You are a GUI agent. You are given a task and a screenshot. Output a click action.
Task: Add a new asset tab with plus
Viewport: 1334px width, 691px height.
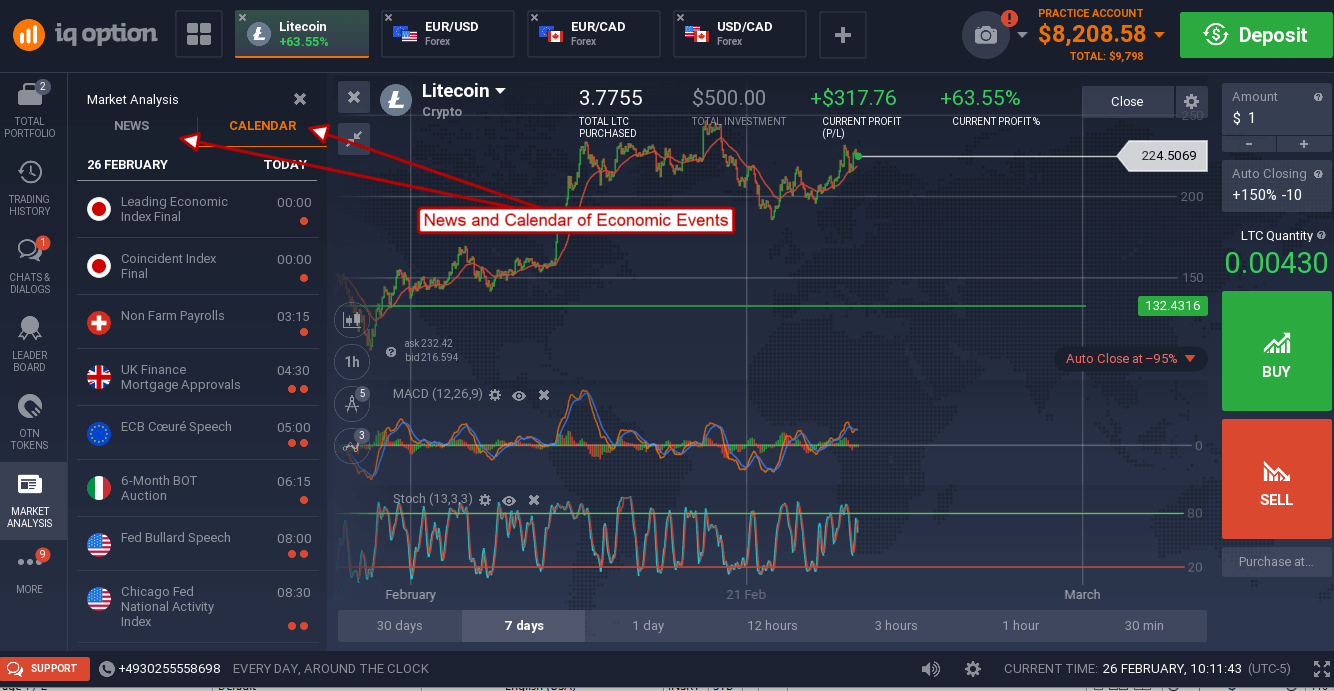(x=843, y=35)
